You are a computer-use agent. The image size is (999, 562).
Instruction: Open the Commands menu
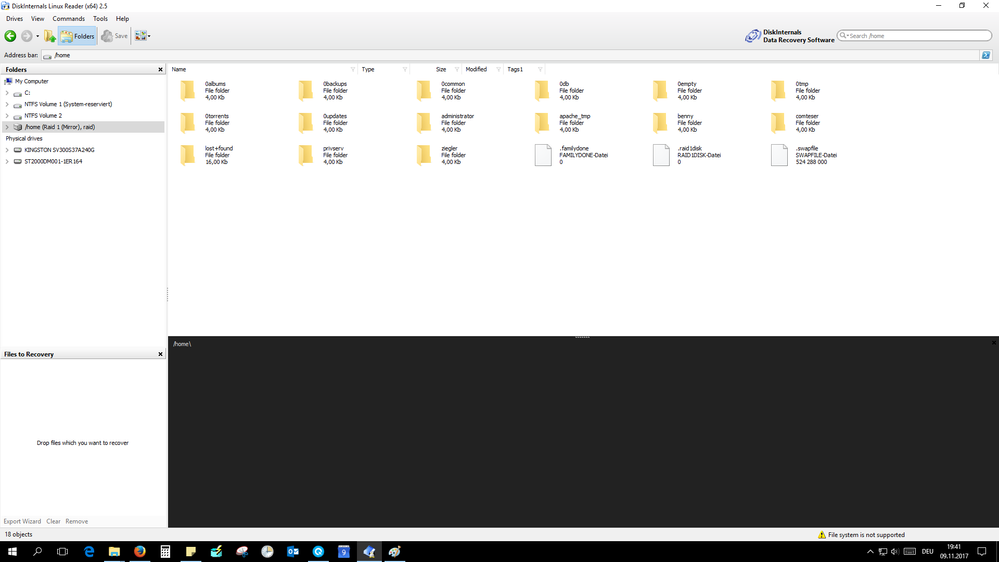pos(68,19)
